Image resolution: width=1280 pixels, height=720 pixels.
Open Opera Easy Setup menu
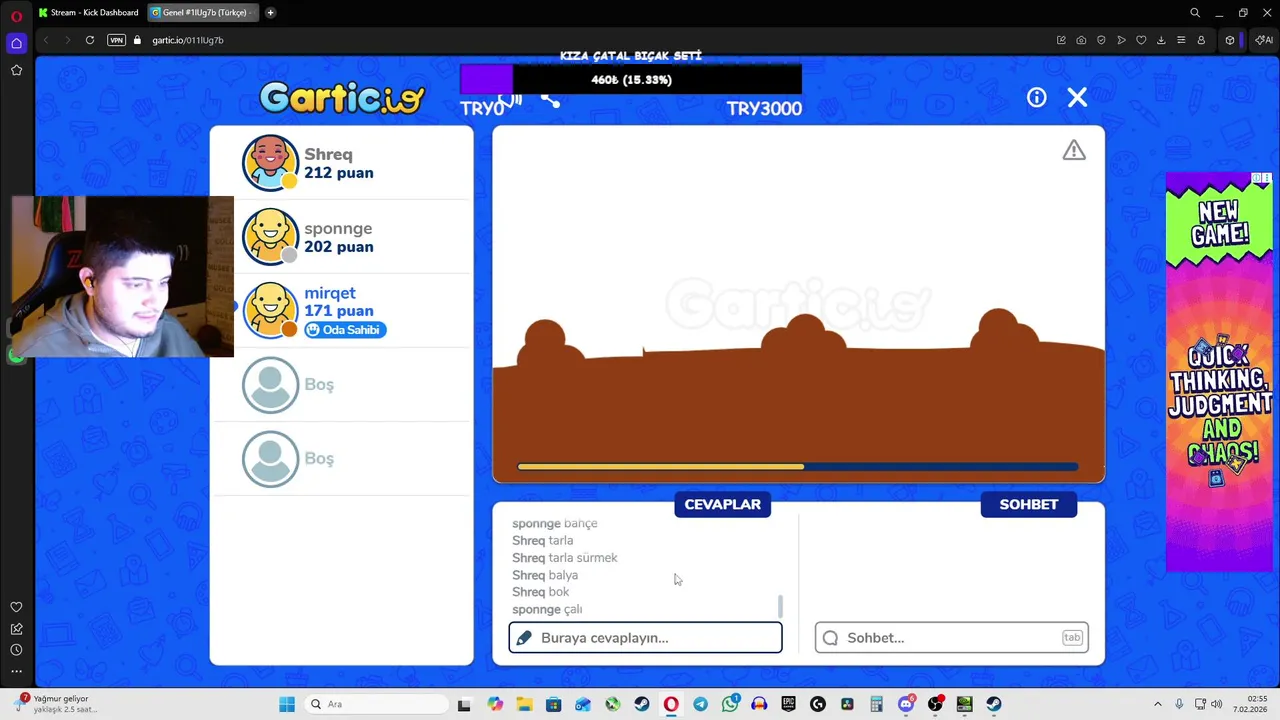1181,40
